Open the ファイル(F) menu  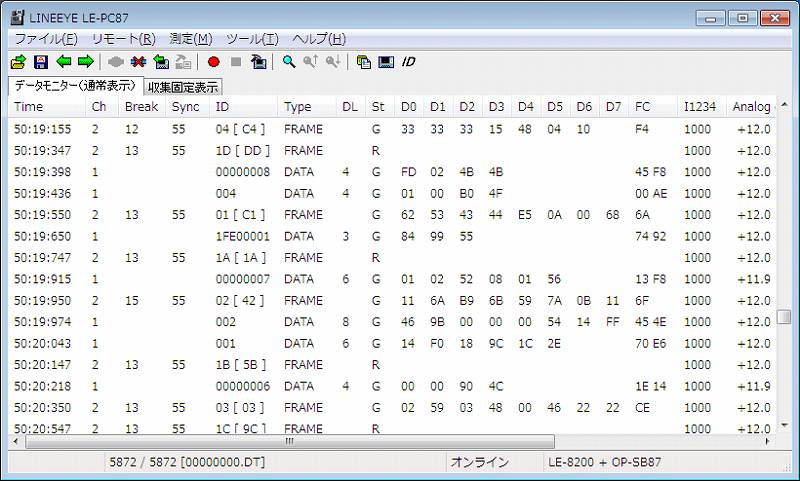point(46,39)
